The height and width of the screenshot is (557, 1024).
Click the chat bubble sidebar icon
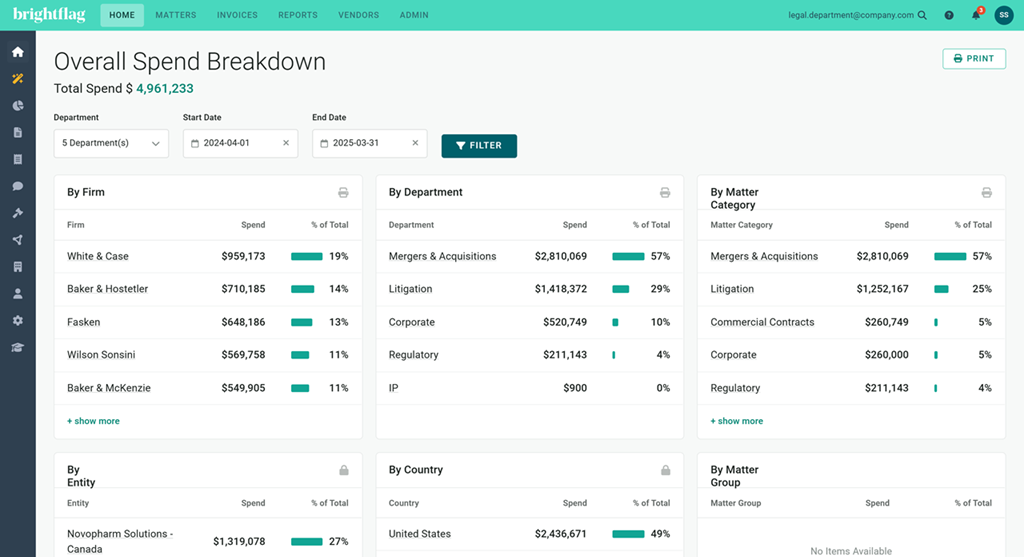coord(18,186)
